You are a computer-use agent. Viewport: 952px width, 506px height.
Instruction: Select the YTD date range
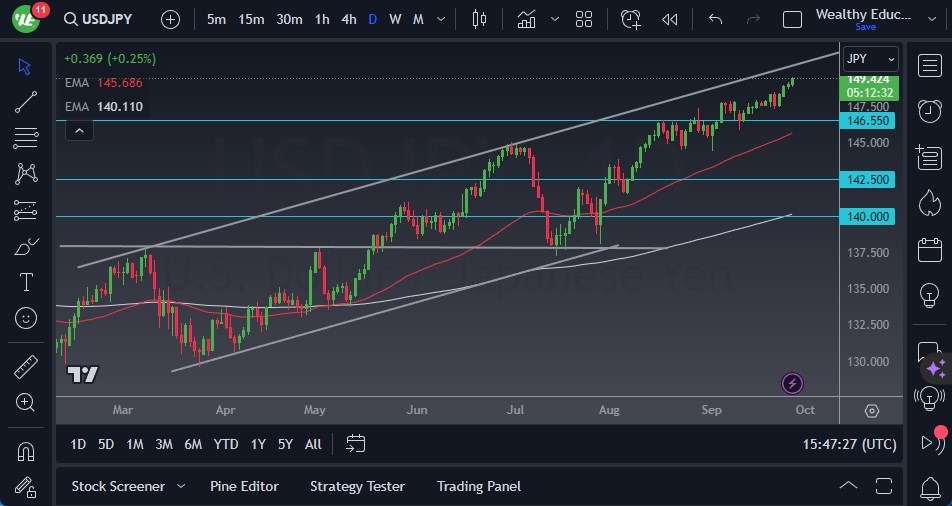(x=226, y=444)
